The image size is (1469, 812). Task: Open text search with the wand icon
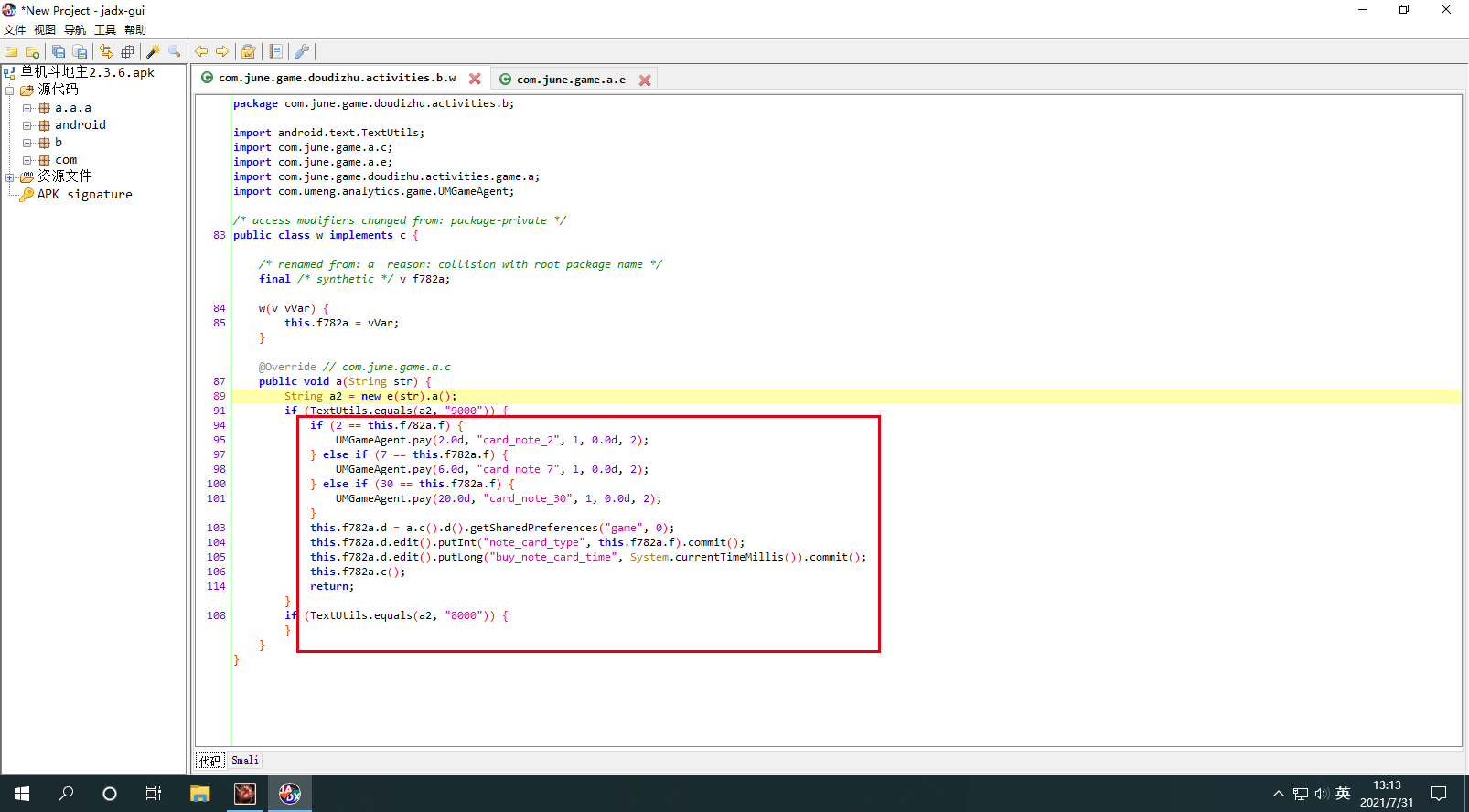click(x=153, y=52)
